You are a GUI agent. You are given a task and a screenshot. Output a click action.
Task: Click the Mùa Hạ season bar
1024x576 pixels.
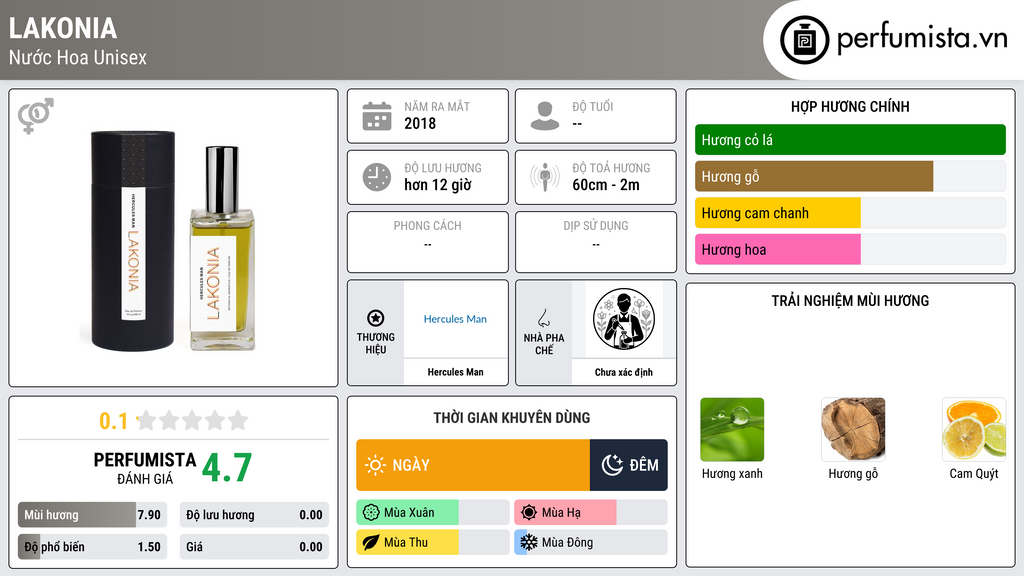click(590, 513)
